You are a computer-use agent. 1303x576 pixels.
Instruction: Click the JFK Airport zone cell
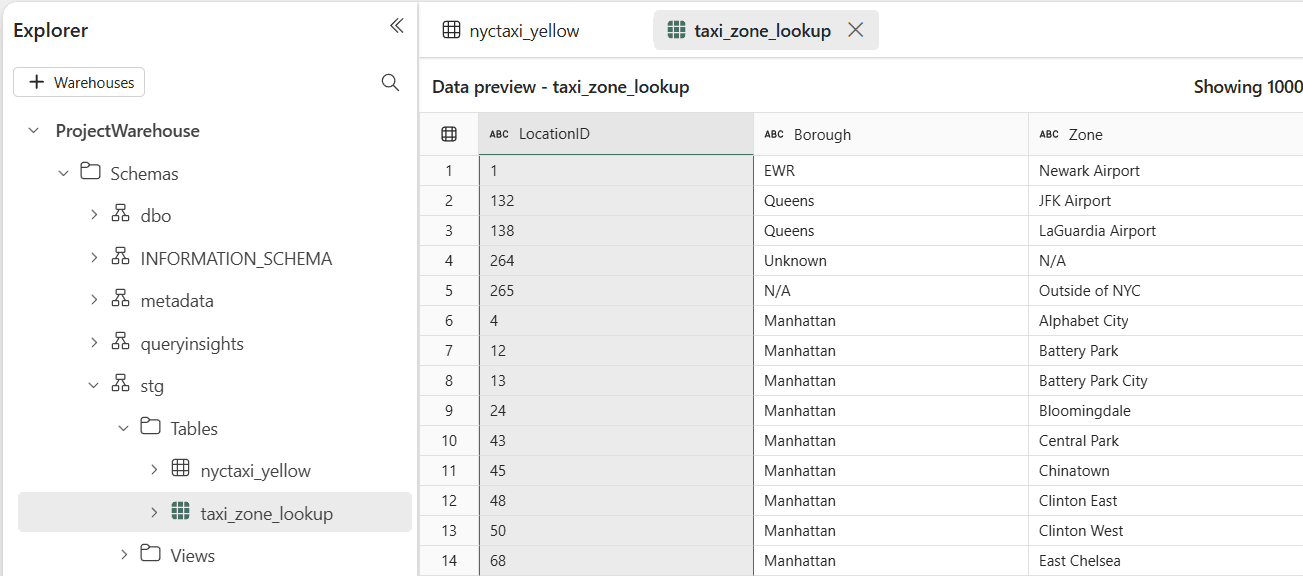[1166, 201]
